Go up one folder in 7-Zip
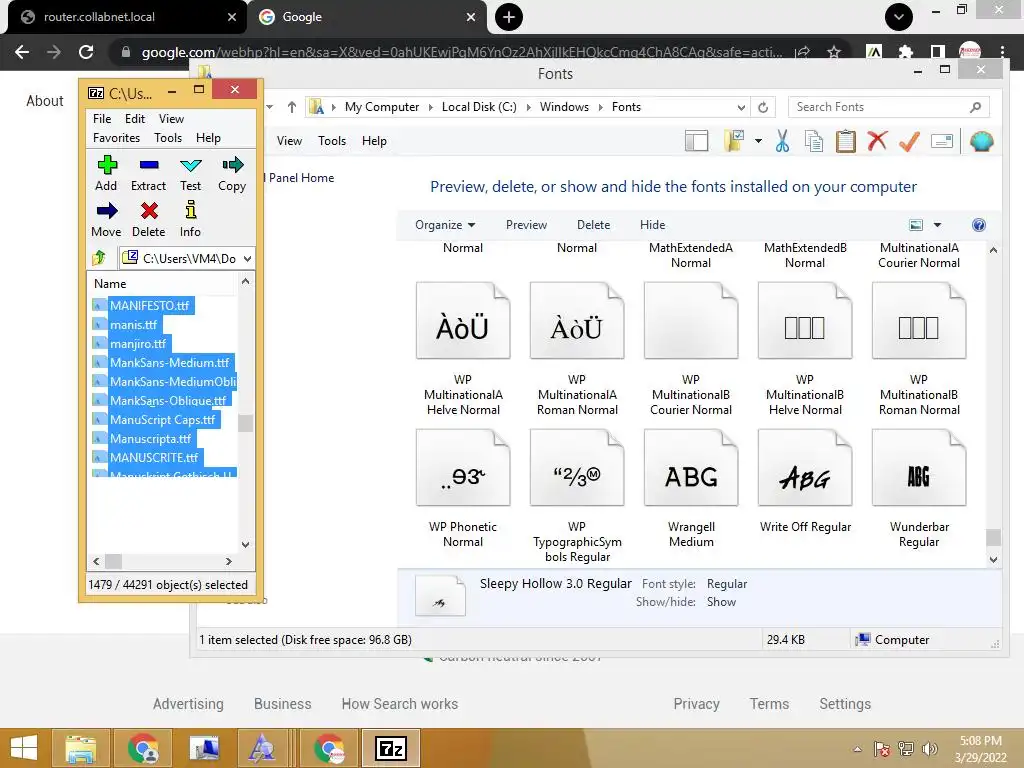1024x768 pixels. [x=99, y=258]
